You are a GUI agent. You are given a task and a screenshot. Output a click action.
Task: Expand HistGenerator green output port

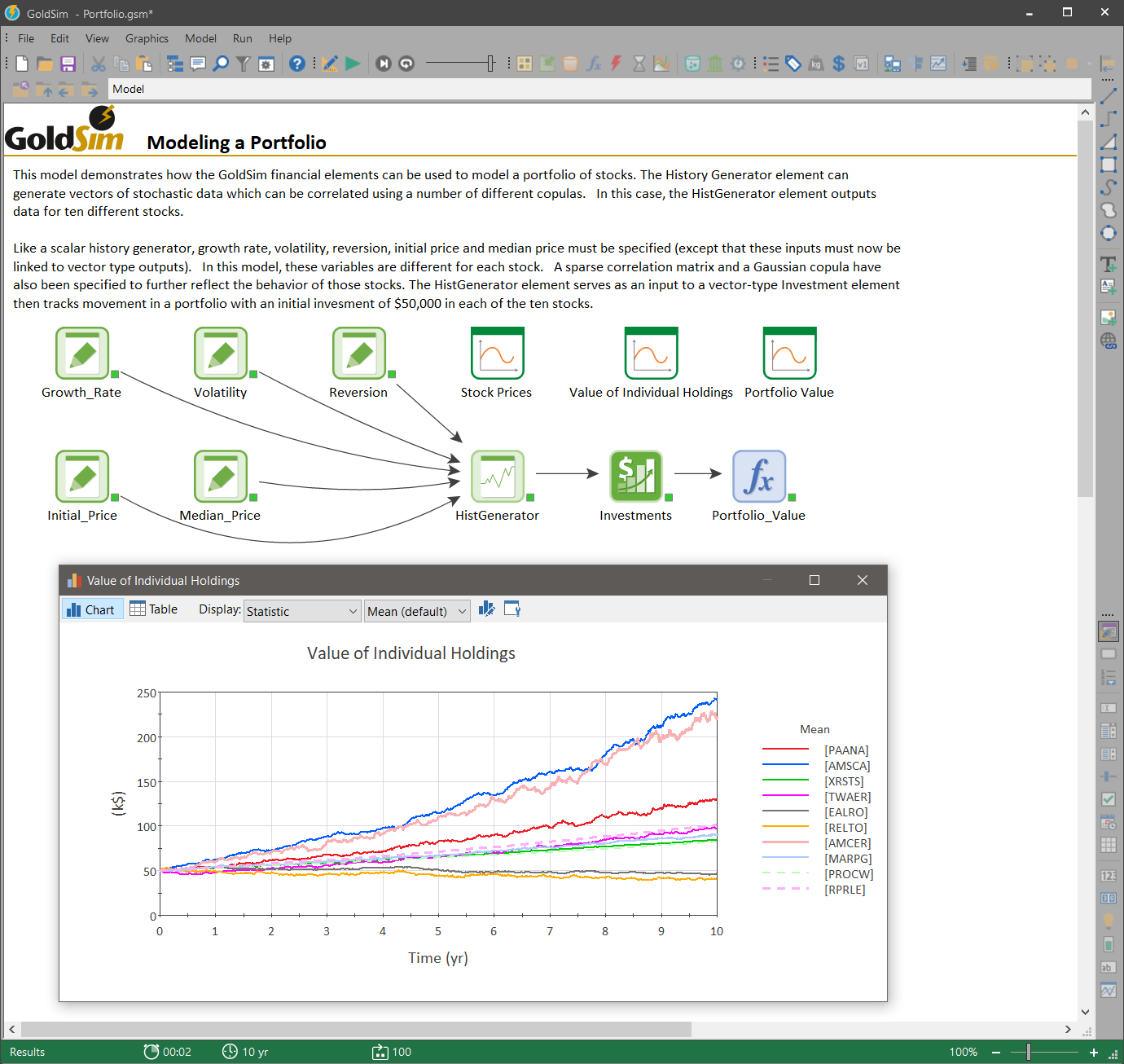[x=530, y=497]
